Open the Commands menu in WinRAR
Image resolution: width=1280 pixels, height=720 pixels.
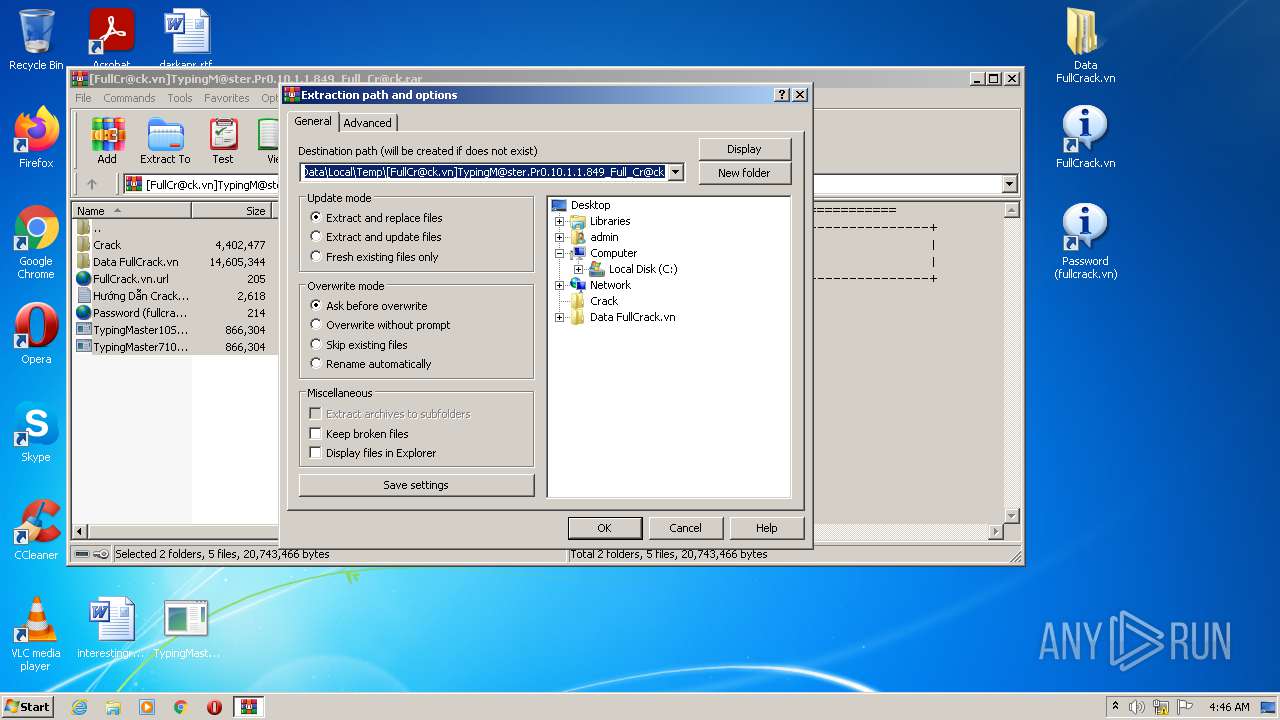129,98
